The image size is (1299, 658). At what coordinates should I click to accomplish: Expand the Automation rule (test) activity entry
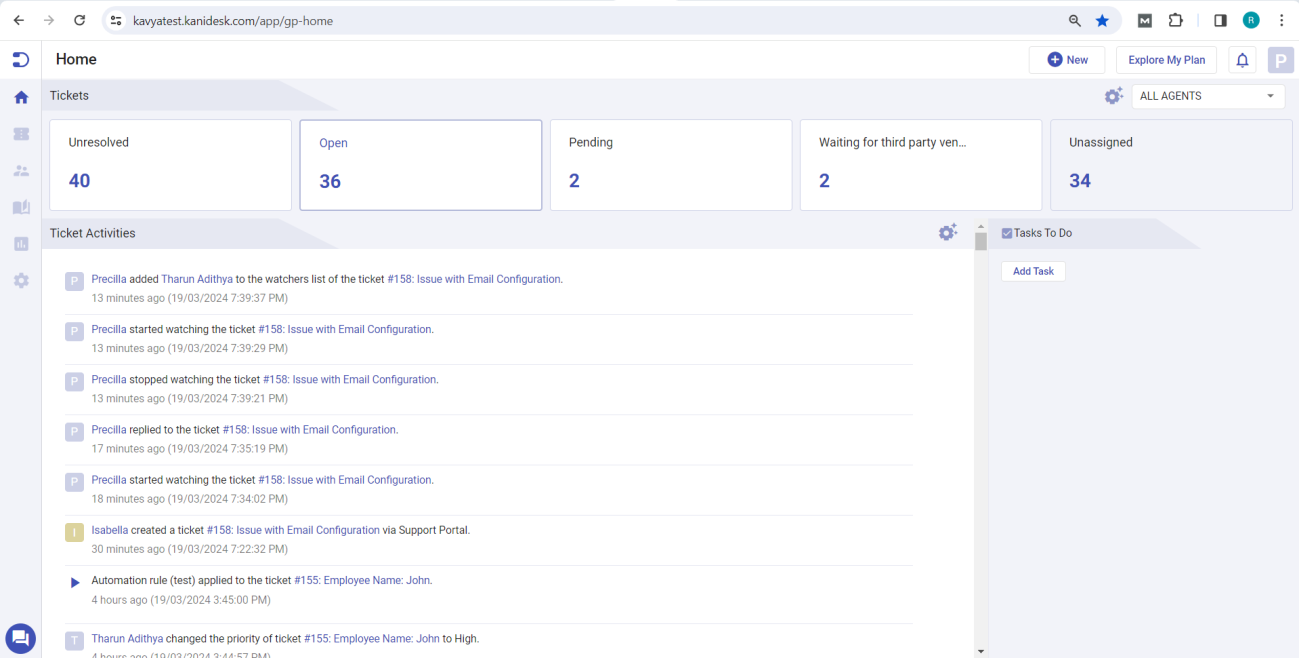[74, 582]
